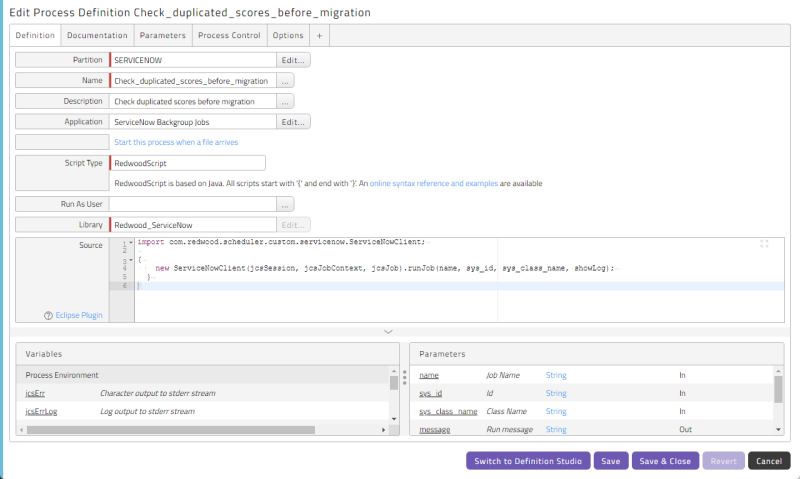The width and height of the screenshot is (800, 479).
Task: Click 'Class Name' description text
Action: pos(507,411)
